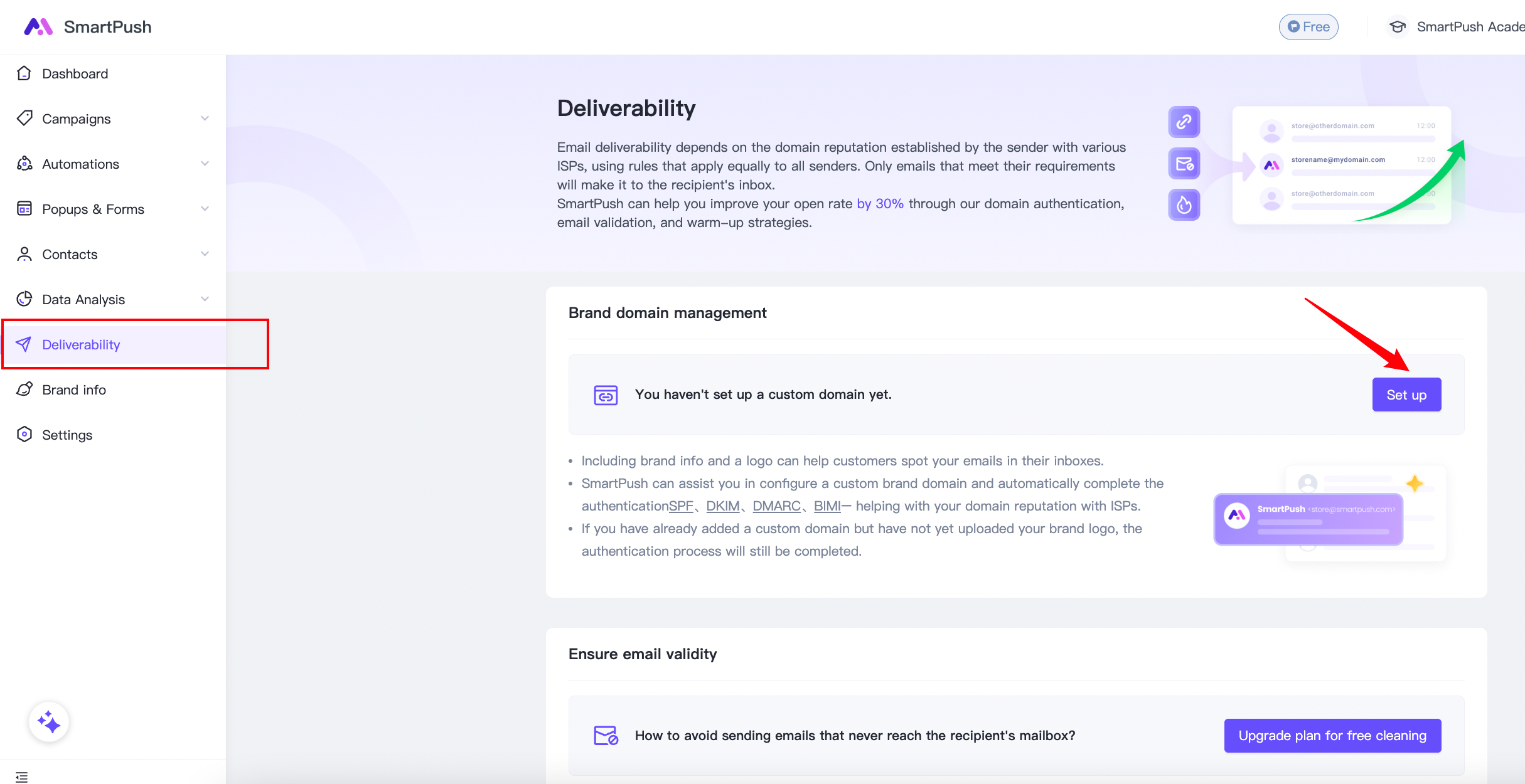
Task: Open the DMARC link
Action: coord(776,506)
